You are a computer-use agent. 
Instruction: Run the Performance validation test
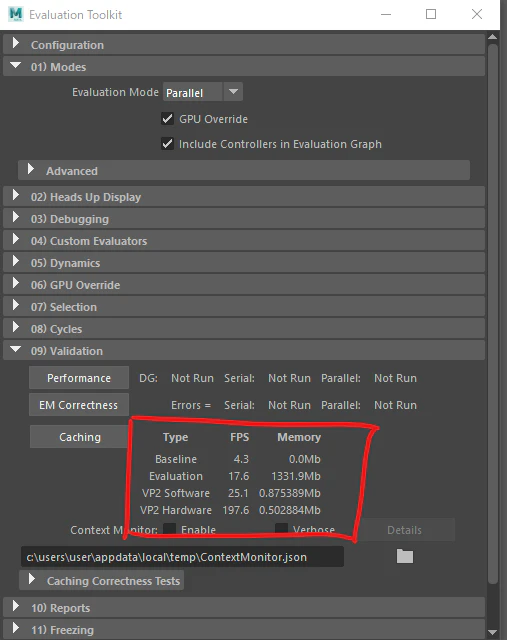tap(79, 378)
